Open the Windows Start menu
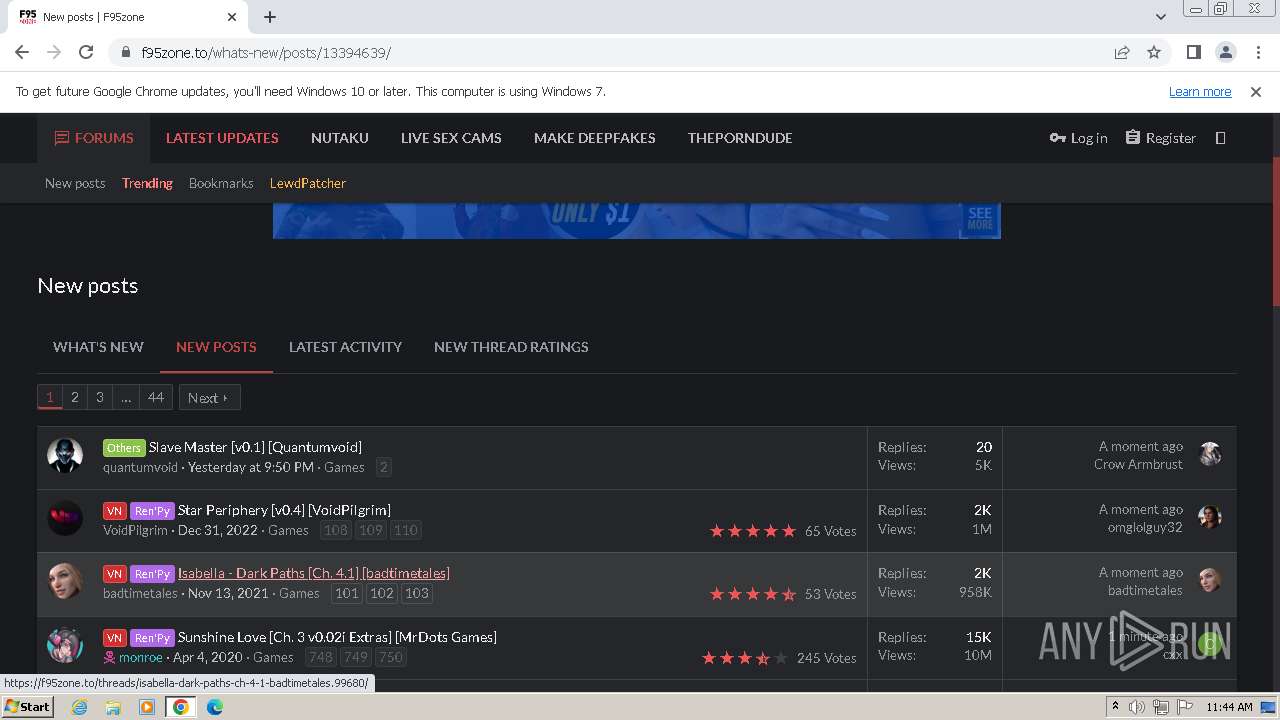Screen dimensions: 1280x720 point(28,706)
